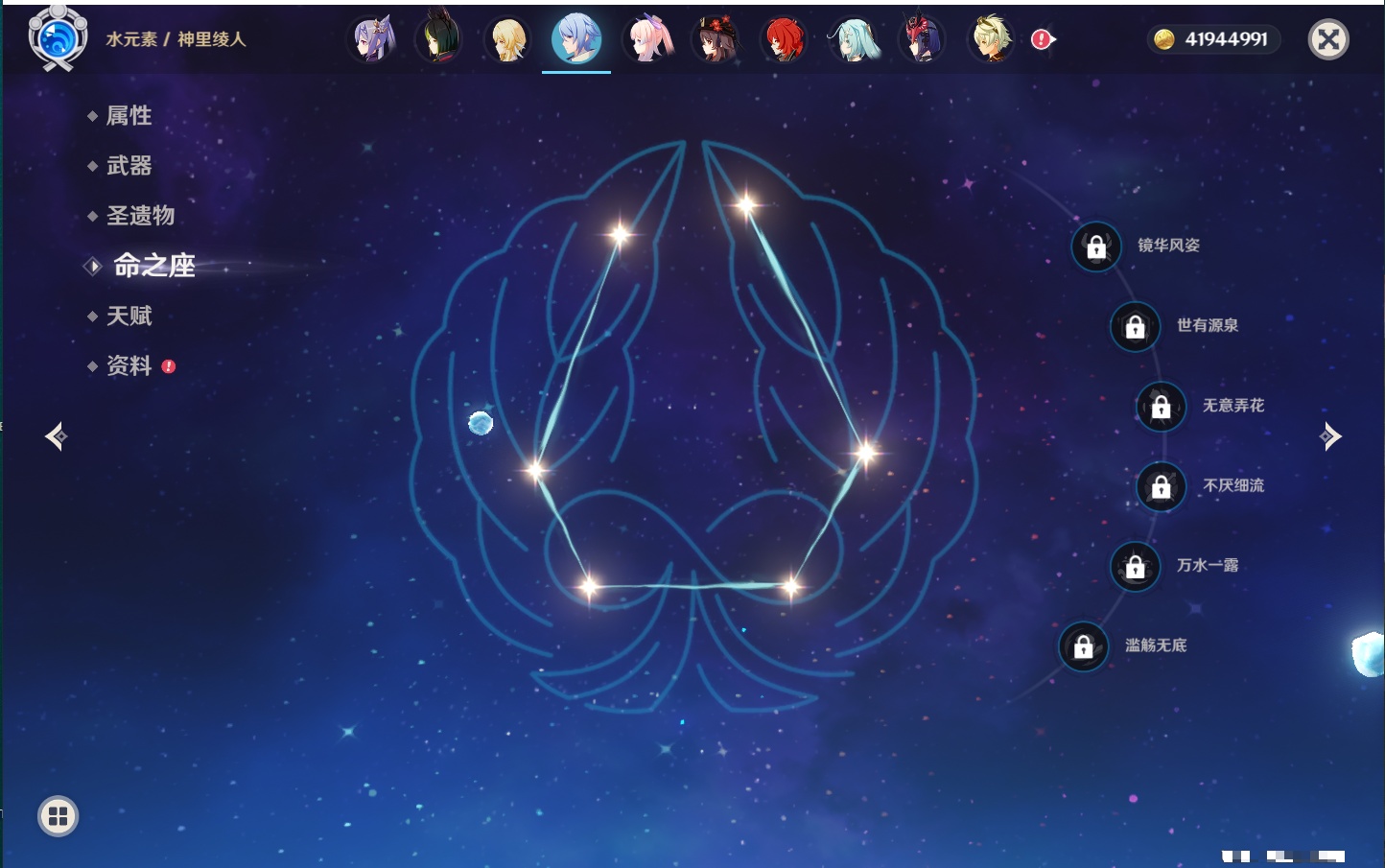Go to previous character with left arrow
Image resolution: width=1385 pixels, height=868 pixels.
[x=56, y=436]
